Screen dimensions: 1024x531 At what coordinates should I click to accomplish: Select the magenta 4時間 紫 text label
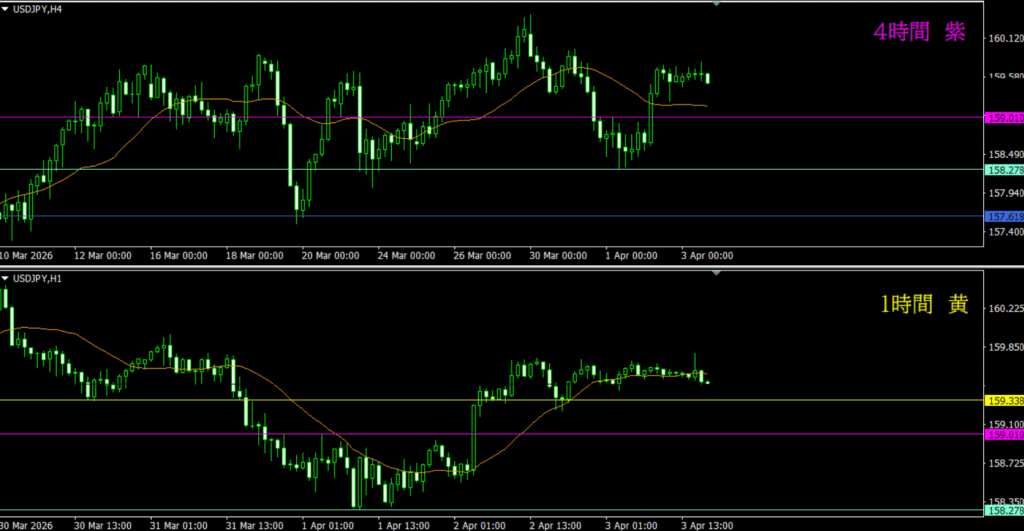tap(919, 32)
